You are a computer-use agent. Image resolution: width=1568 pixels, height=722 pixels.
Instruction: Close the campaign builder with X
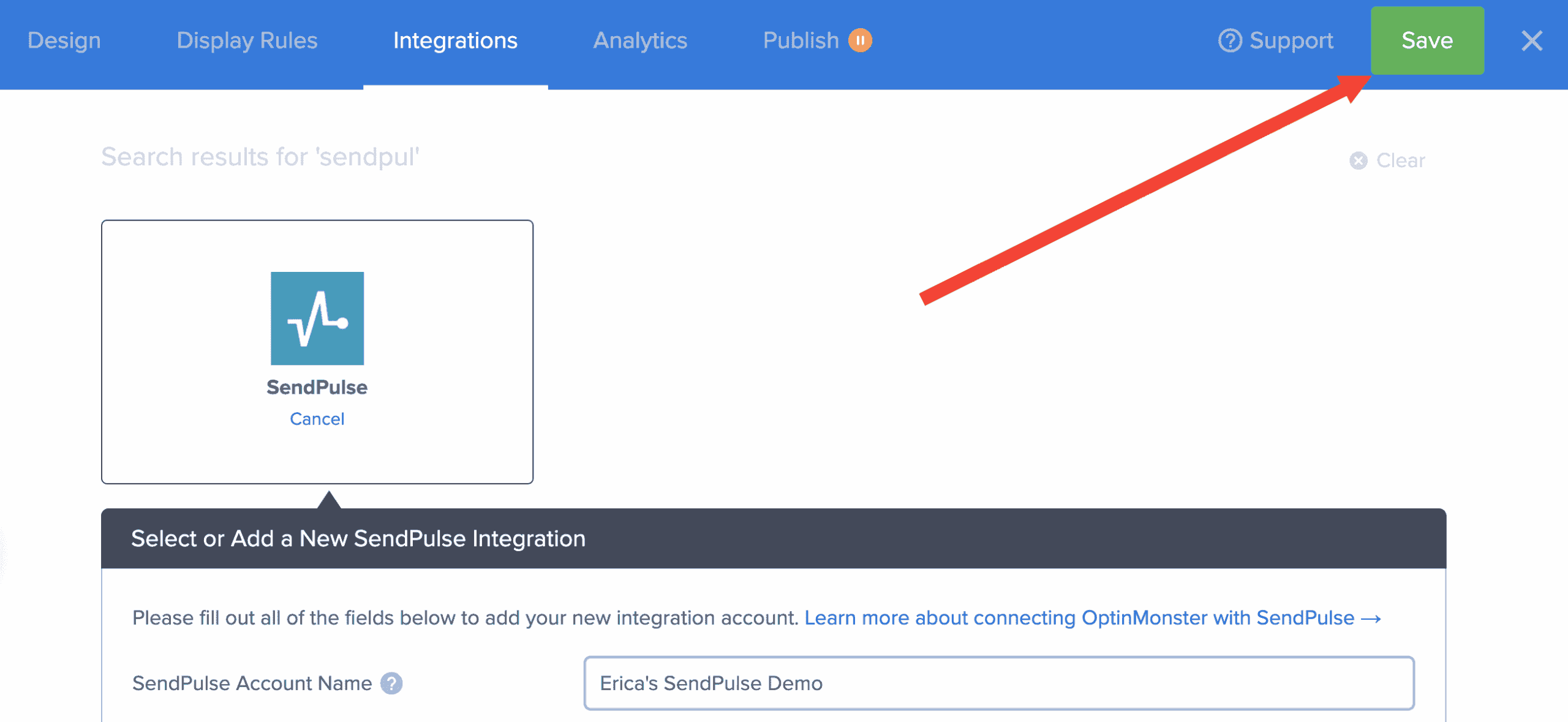[x=1532, y=41]
